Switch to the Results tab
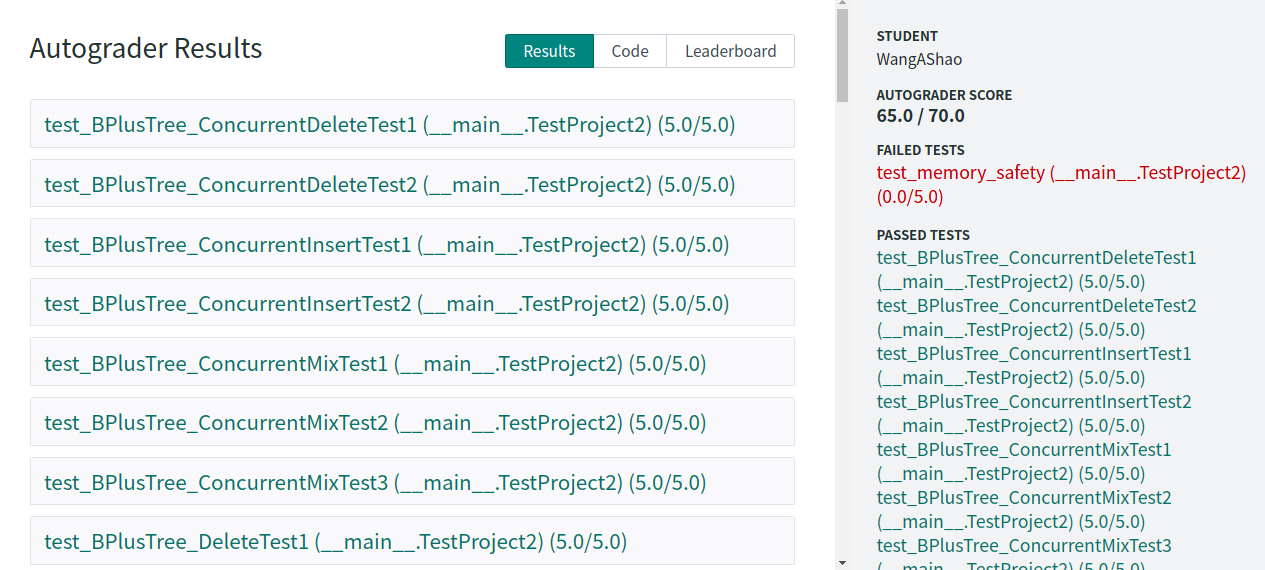Viewport: 1265px width, 570px height. pos(549,51)
